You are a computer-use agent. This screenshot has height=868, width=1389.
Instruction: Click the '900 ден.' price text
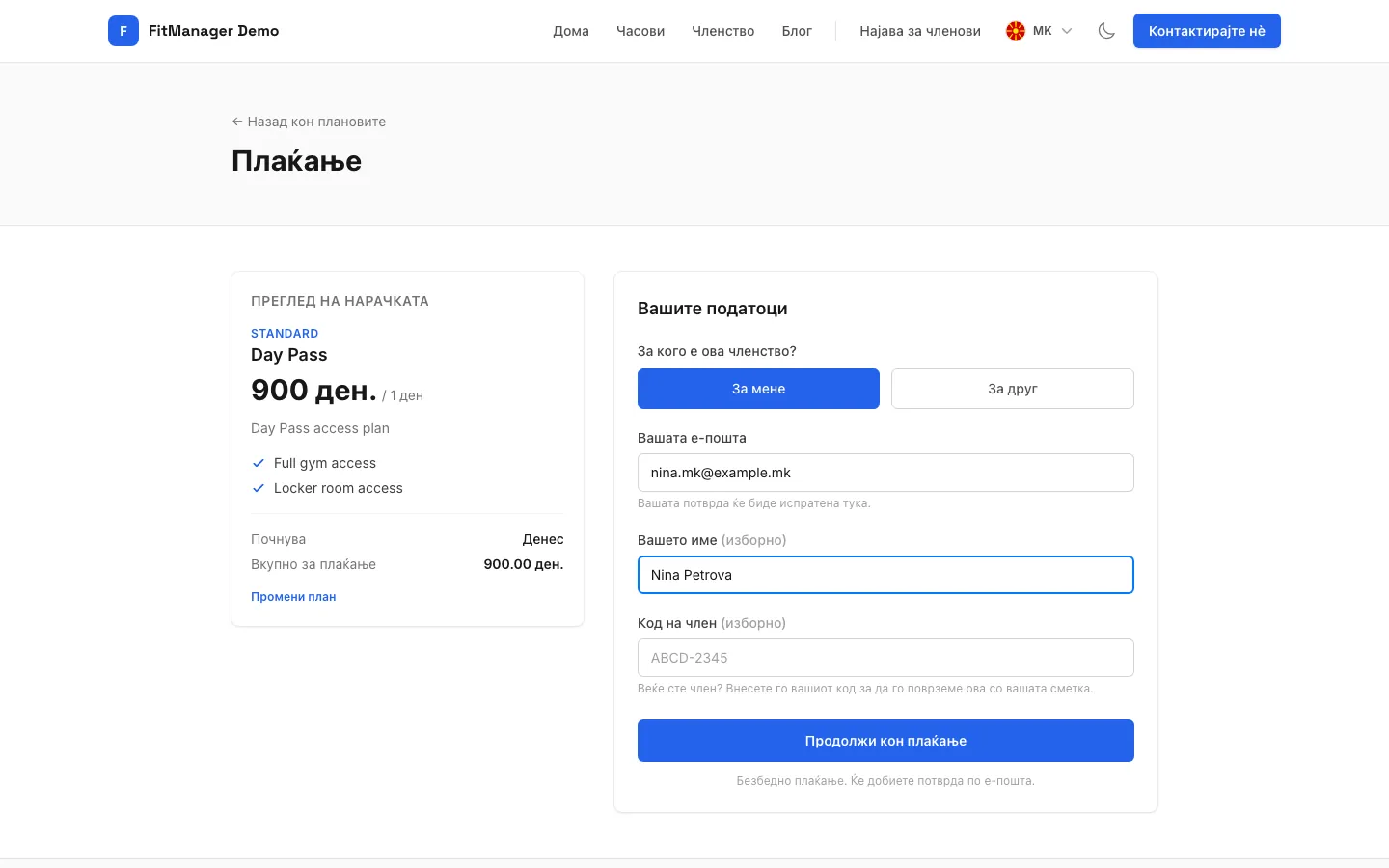tap(313, 391)
